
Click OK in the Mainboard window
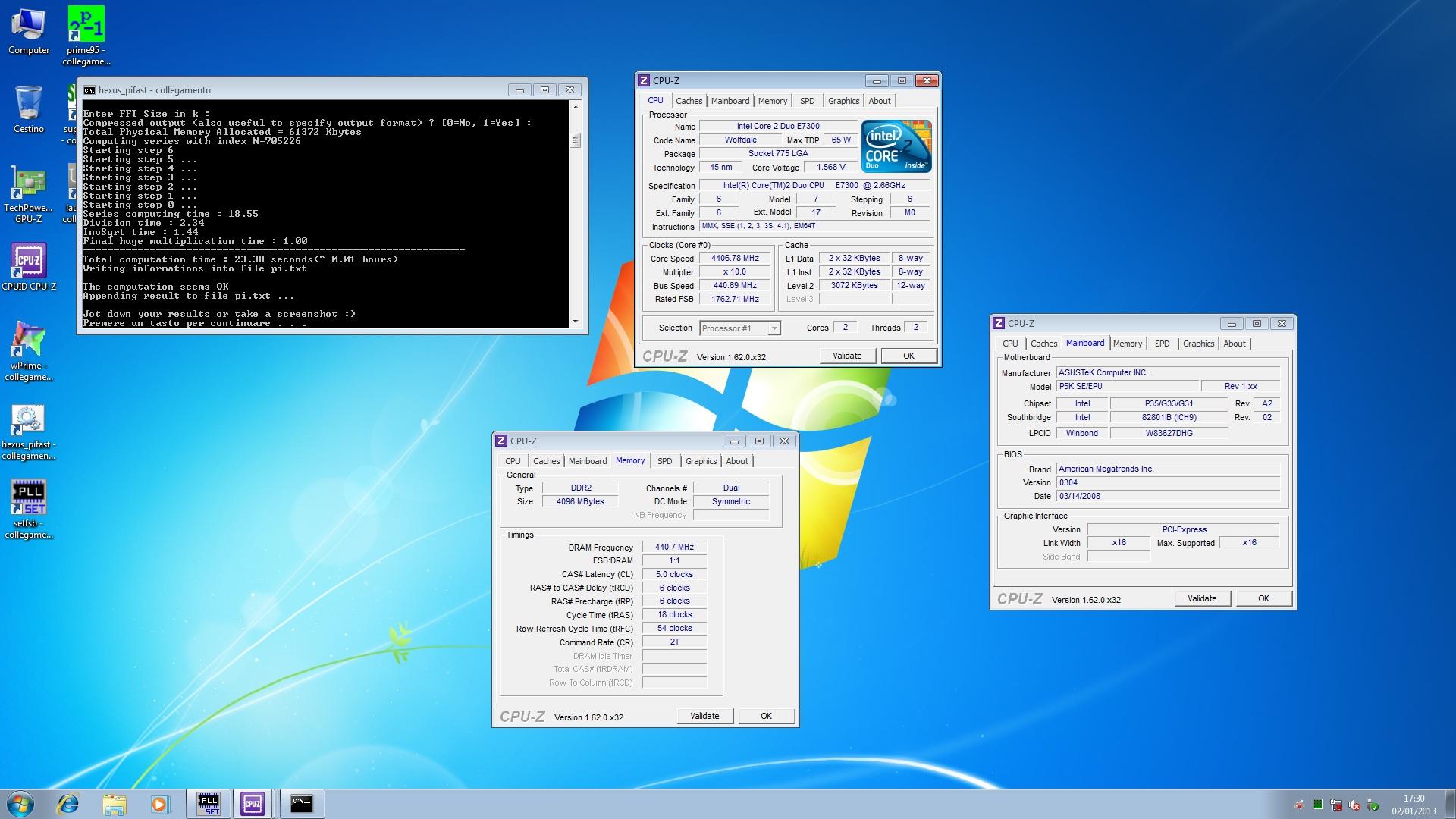pos(1264,598)
